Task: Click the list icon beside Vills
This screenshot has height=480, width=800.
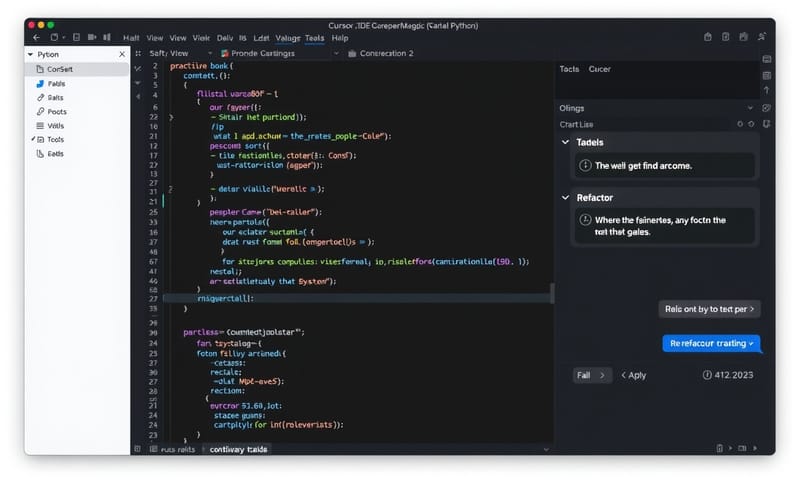Action: click(40, 125)
